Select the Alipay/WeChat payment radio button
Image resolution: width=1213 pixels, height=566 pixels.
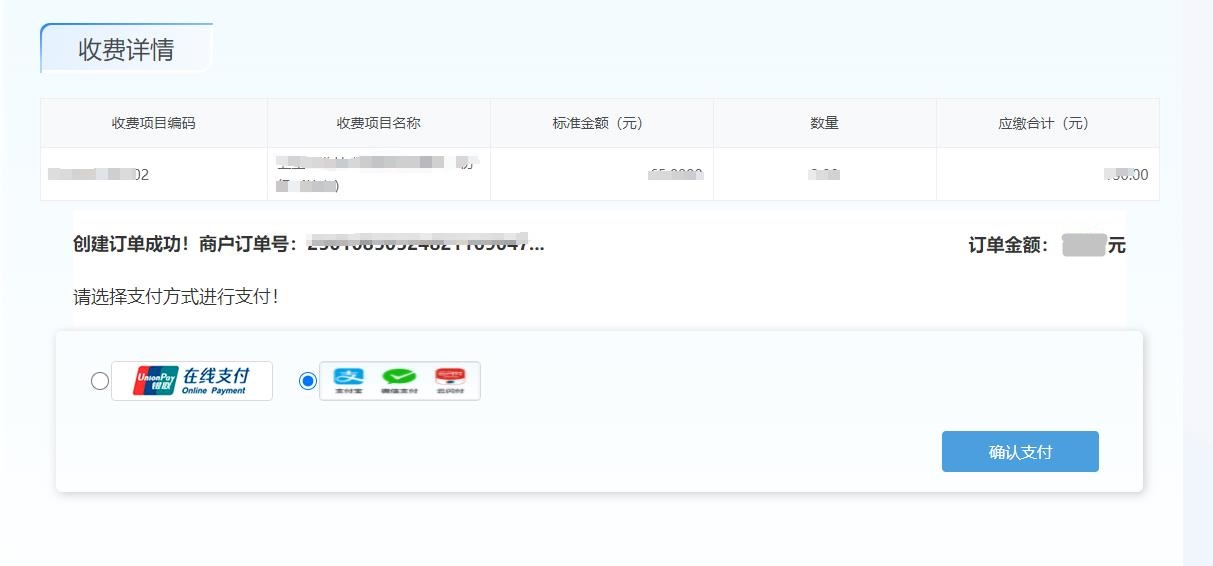point(308,381)
